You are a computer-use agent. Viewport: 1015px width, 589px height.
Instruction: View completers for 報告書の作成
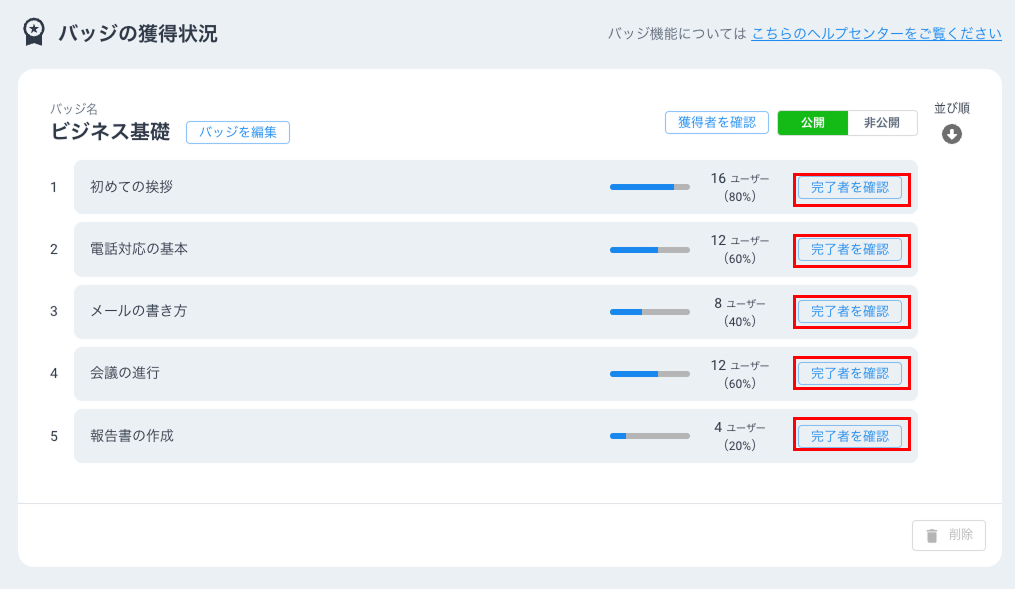pos(850,436)
